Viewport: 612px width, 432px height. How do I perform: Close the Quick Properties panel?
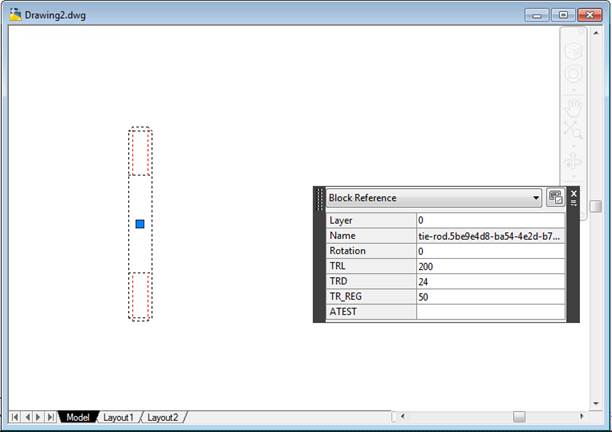[x=574, y=193]
